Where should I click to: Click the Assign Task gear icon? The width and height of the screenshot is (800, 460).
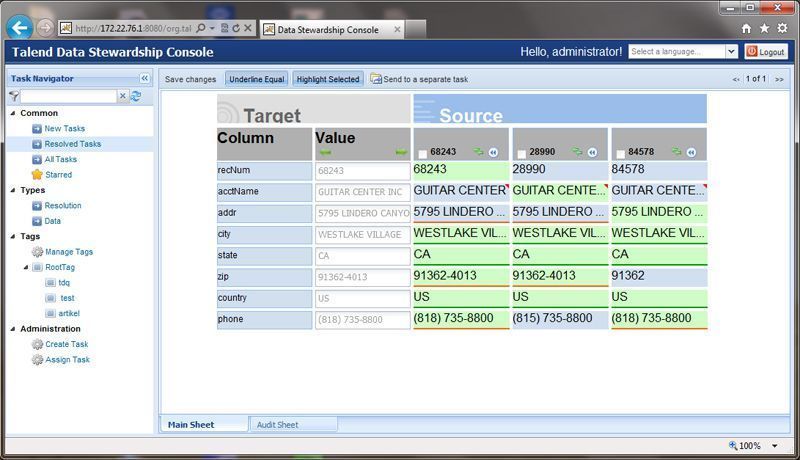tap(37, 360)
